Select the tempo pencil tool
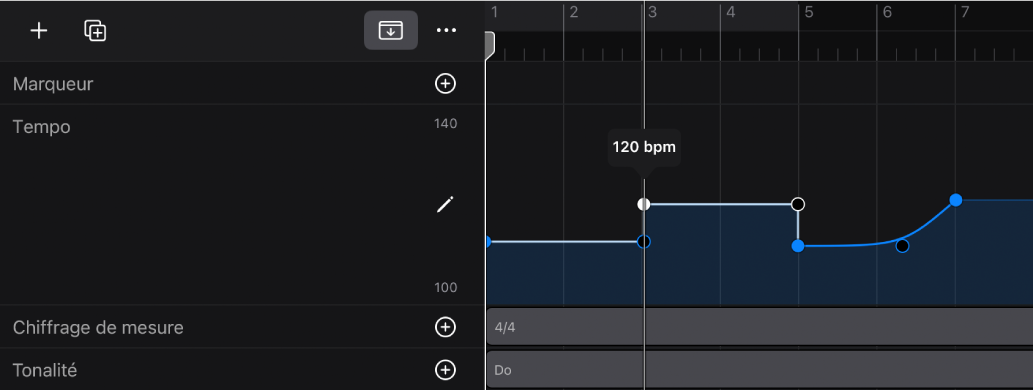Viewport: 1035px width, 391px height. click(446, 205)
